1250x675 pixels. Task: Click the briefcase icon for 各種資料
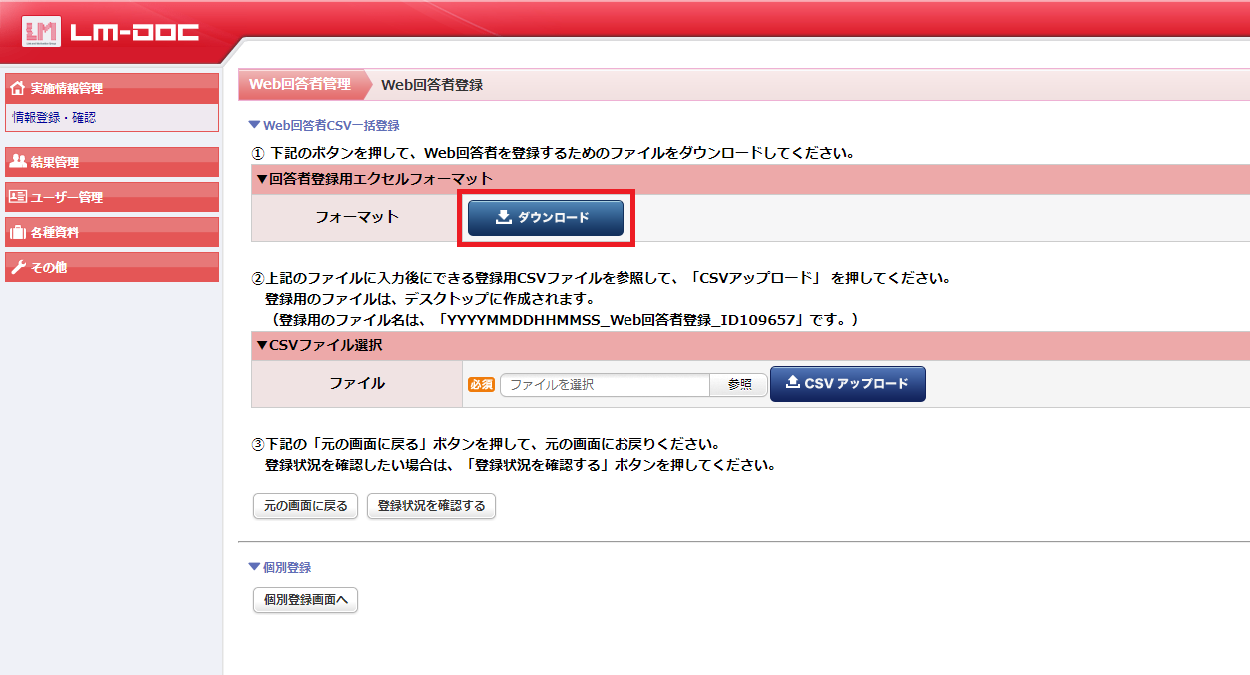click(17, 233)
